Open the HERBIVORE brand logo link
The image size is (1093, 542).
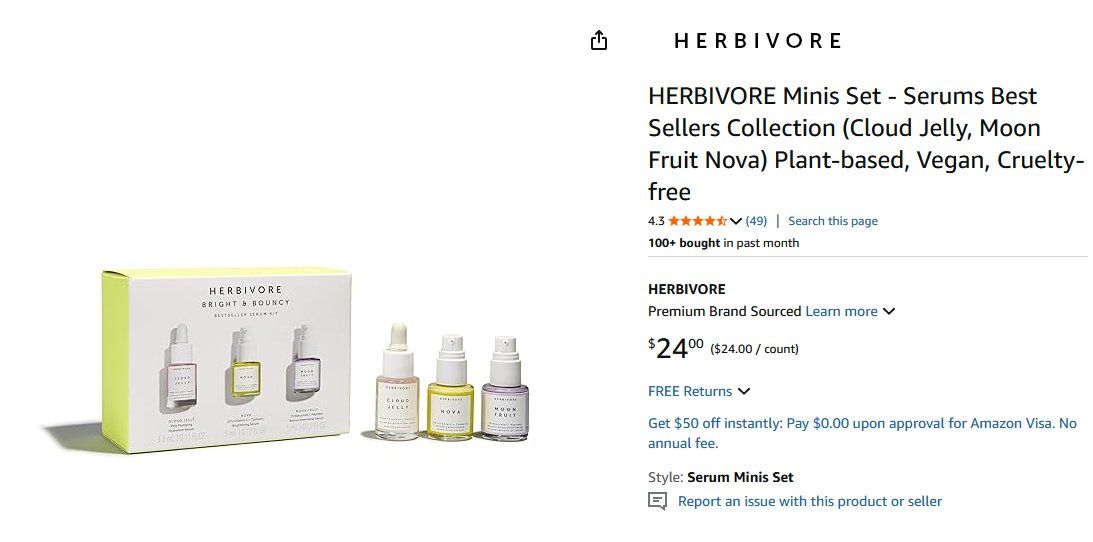point(758,41)
